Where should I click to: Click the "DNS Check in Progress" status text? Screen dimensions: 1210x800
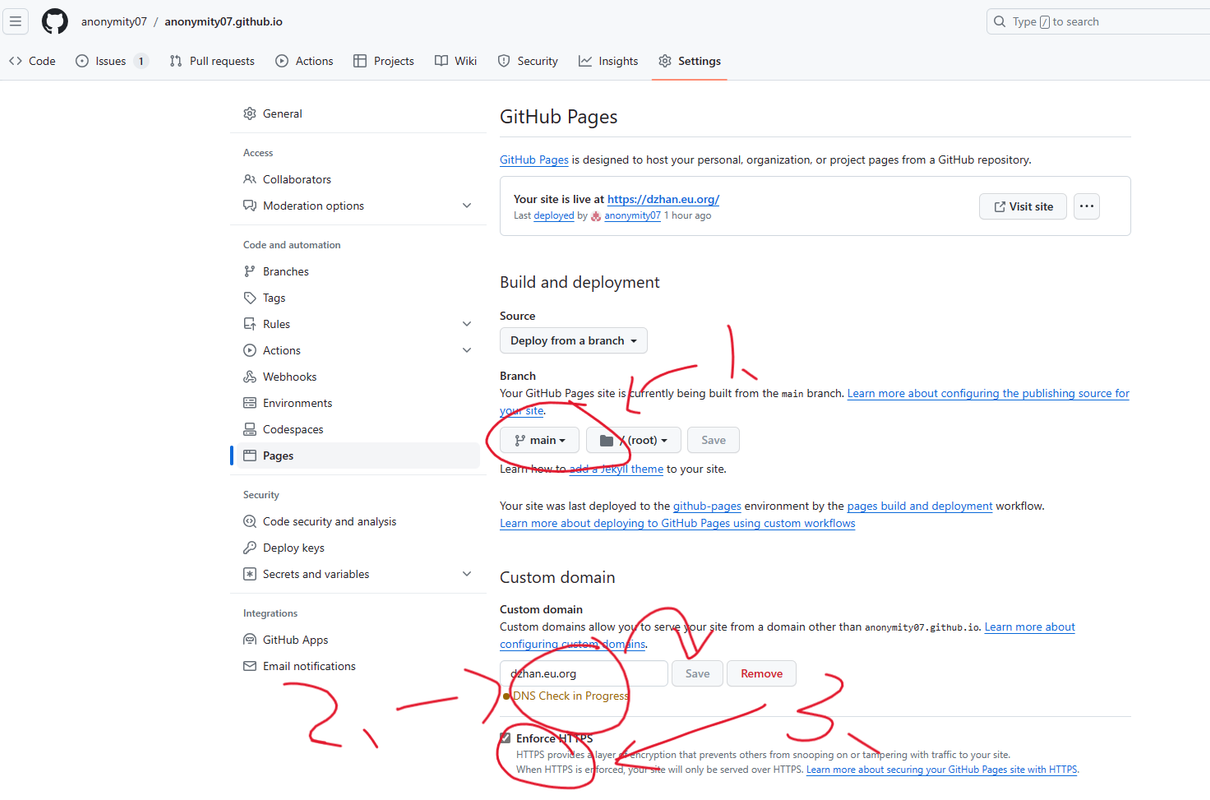[571, 696]
